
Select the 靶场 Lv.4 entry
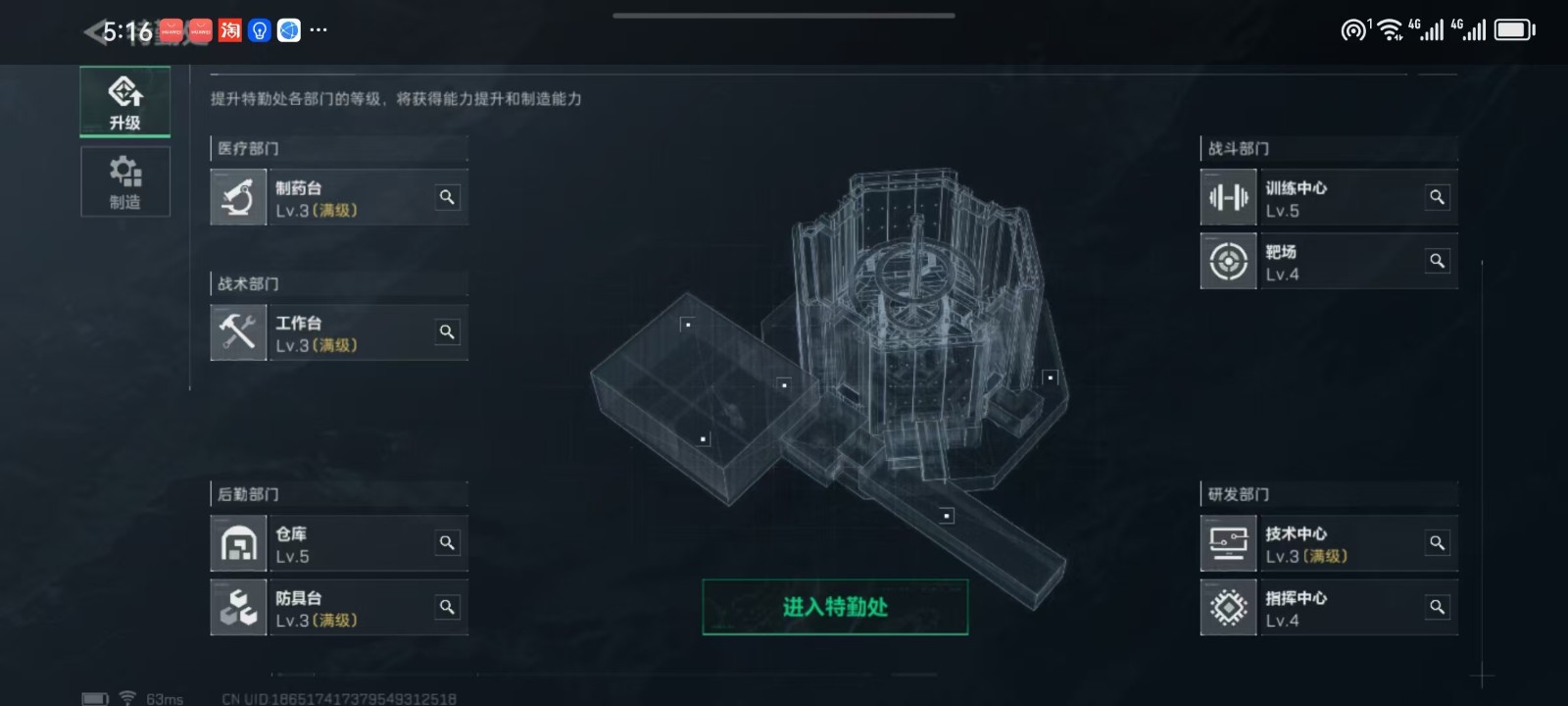(x=1329, y=261)
